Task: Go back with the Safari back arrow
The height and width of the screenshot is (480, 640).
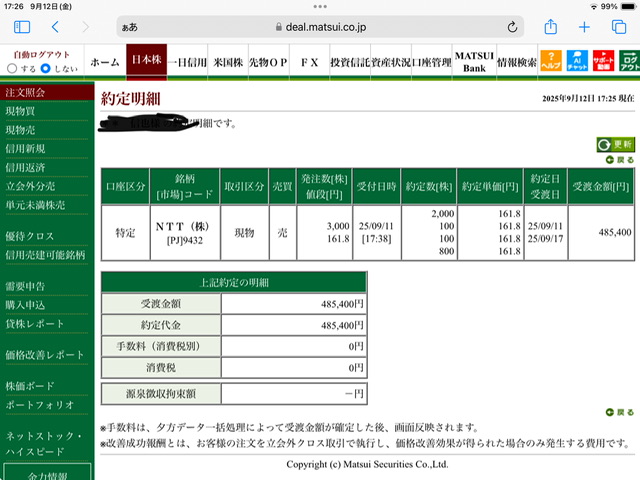Action: (x=56, y=27)
